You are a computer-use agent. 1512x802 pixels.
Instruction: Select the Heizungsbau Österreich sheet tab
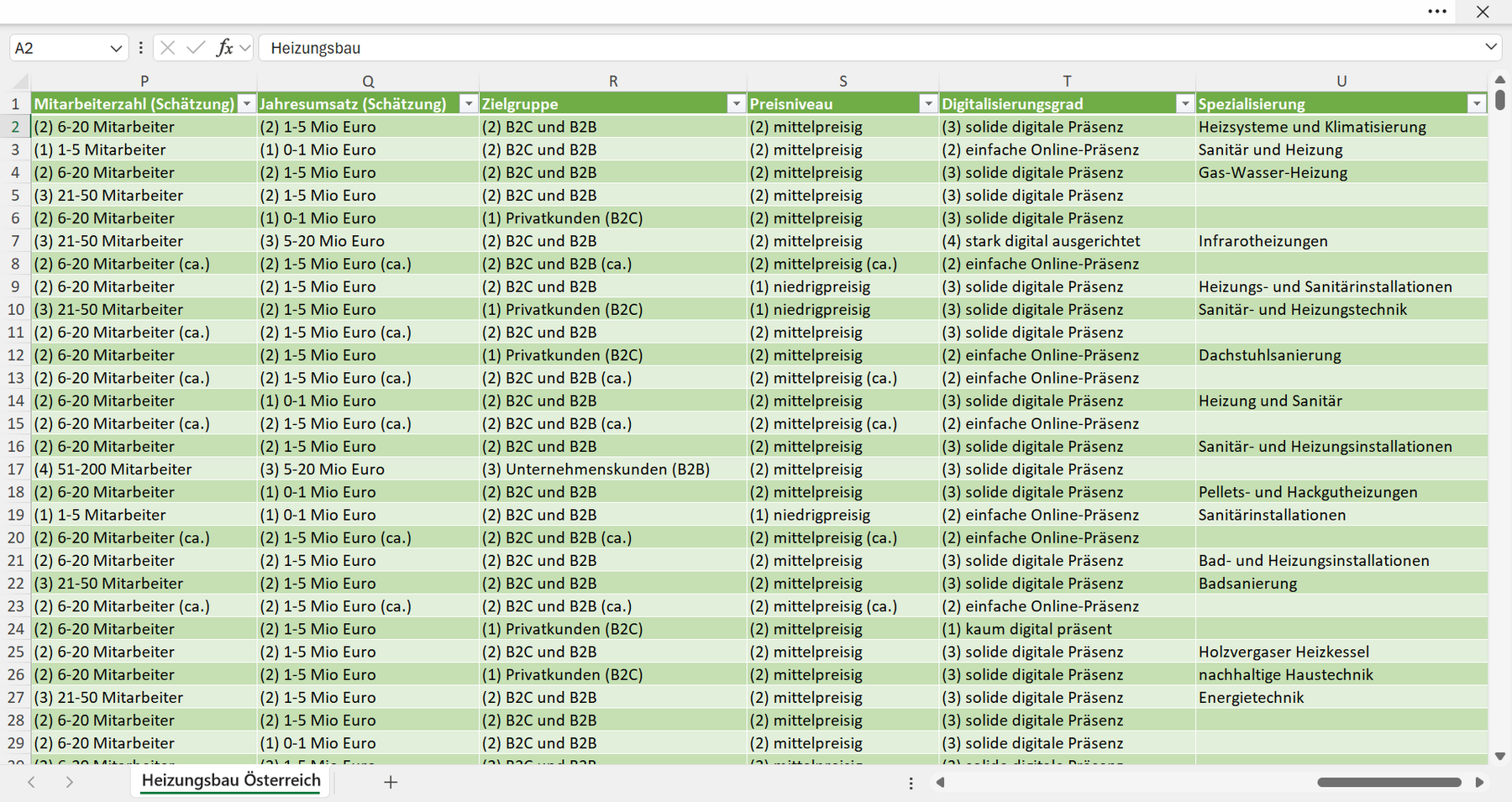pos(231,780)
